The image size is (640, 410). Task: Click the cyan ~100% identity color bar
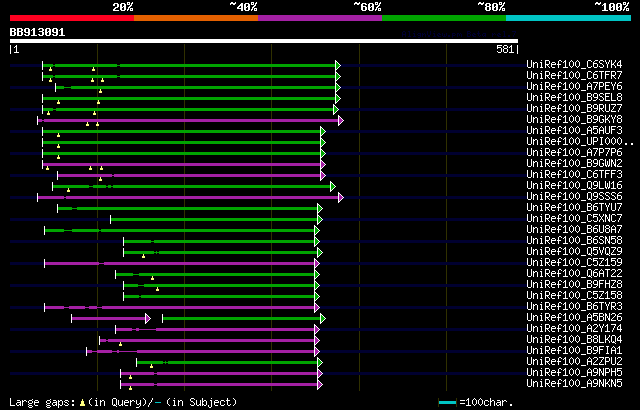(x=569, y=18)
